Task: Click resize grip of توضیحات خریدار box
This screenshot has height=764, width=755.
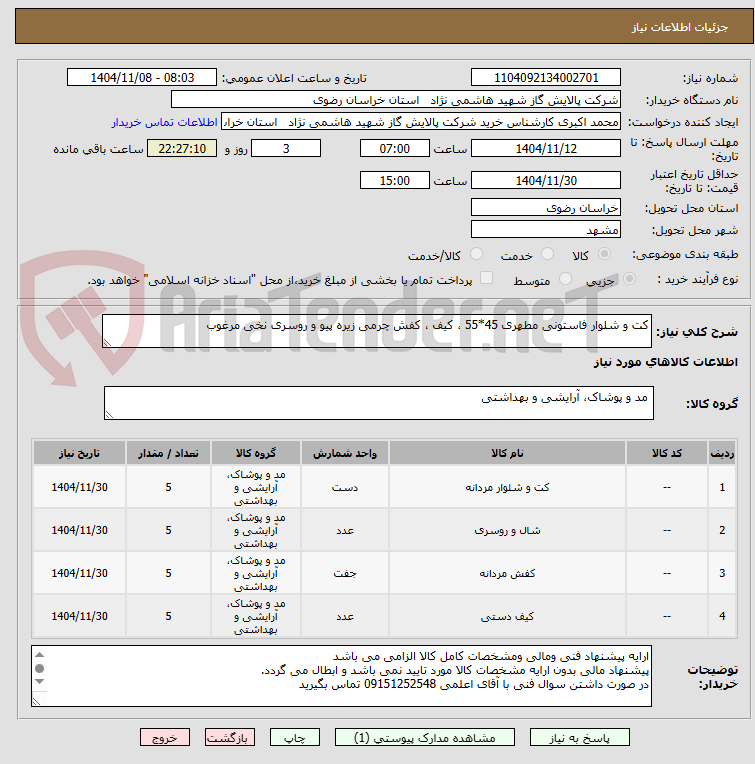Action: (37, 701)
